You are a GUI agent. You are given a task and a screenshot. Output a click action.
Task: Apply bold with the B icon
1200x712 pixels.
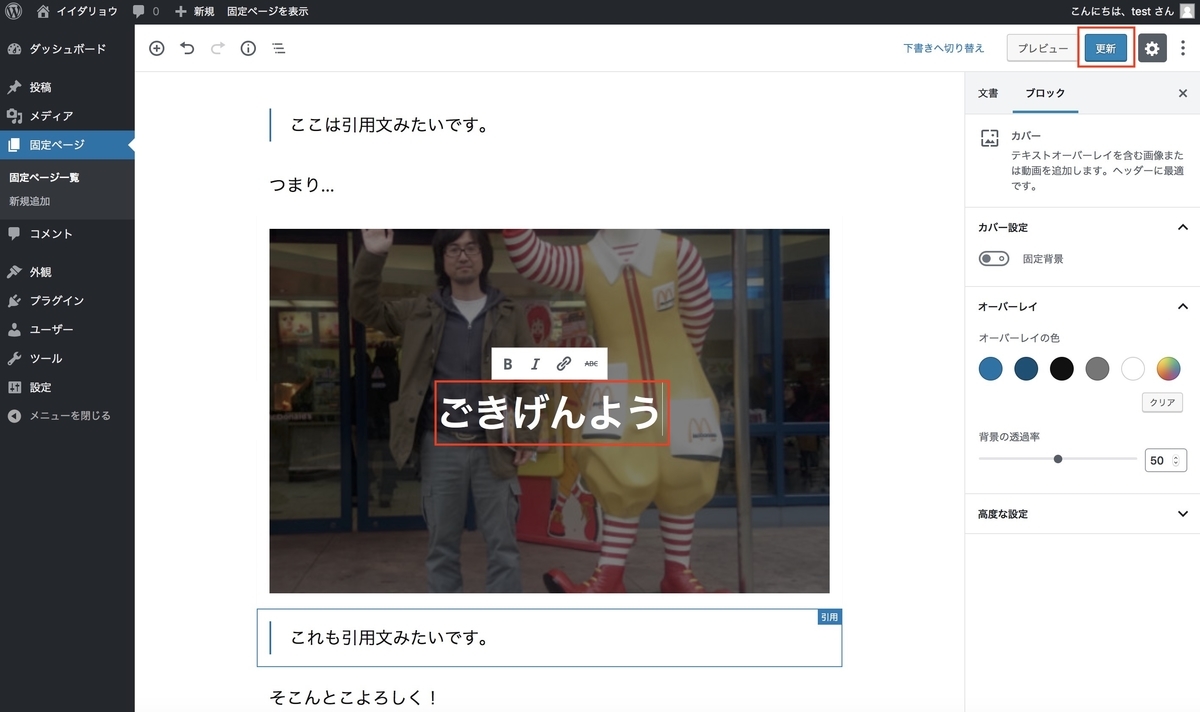(x=507, y=364)
